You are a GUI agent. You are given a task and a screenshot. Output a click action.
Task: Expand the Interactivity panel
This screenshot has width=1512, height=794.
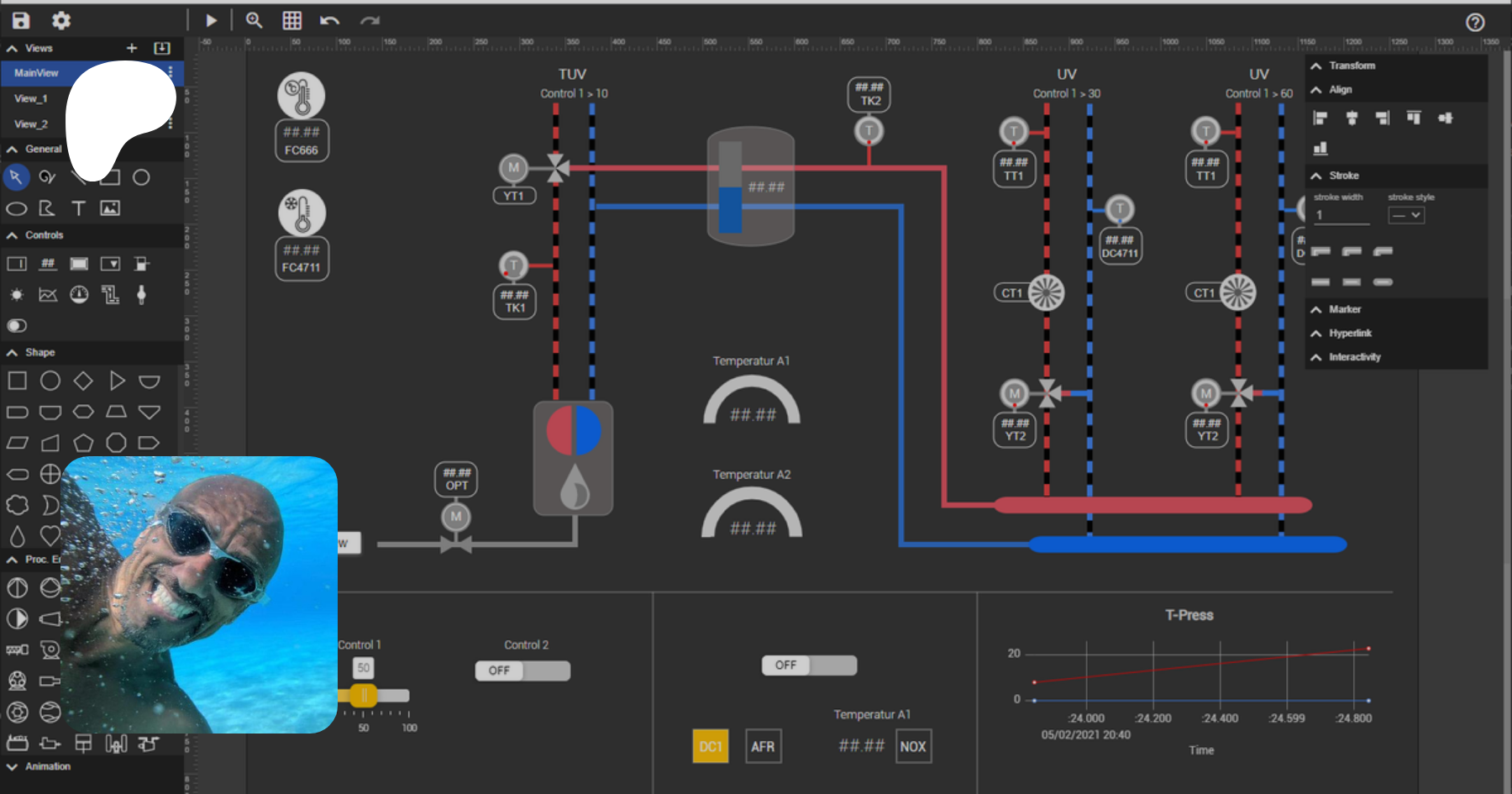click(1354, 357)
